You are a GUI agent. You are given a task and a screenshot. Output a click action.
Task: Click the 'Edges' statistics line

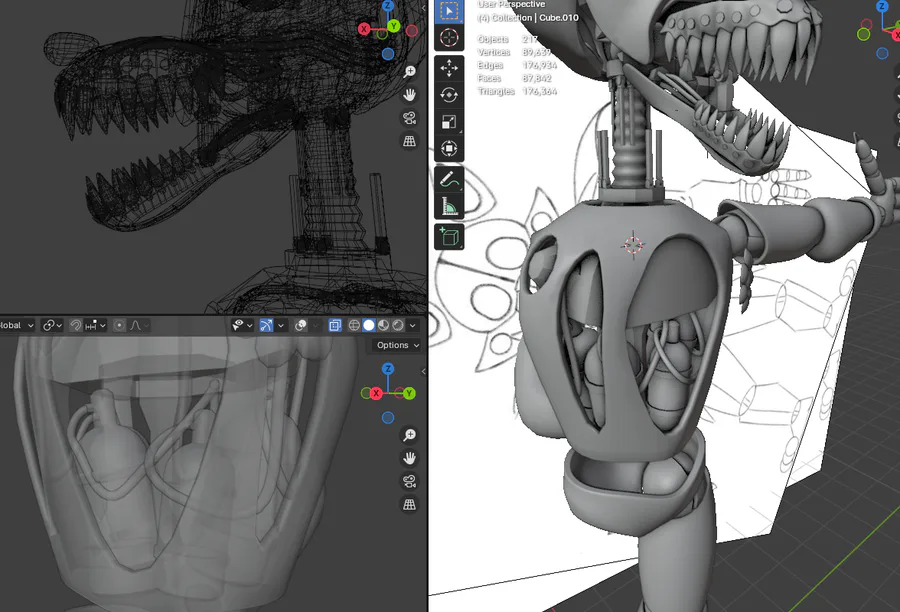pos(515,65)
